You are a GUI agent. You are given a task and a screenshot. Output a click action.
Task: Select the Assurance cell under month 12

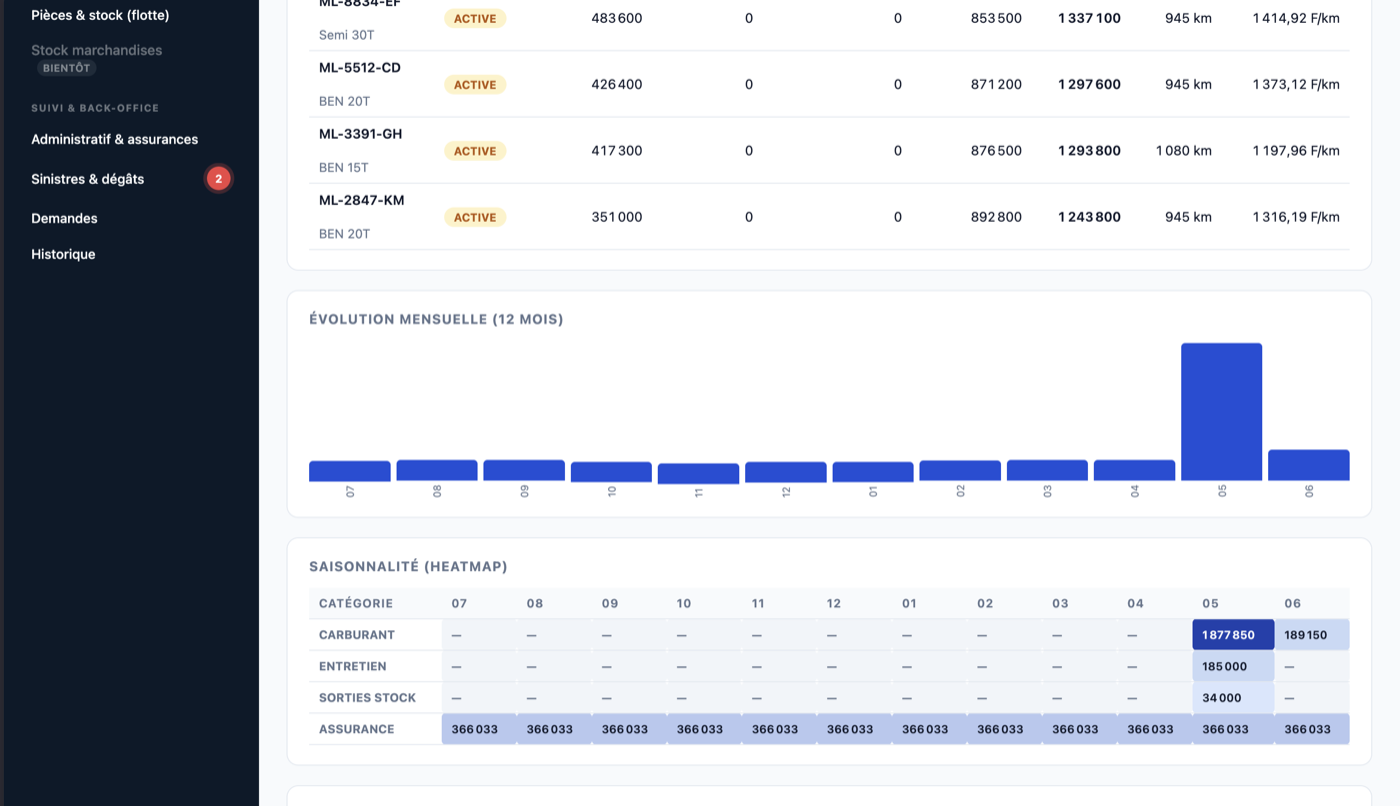[x=854, y=729]
